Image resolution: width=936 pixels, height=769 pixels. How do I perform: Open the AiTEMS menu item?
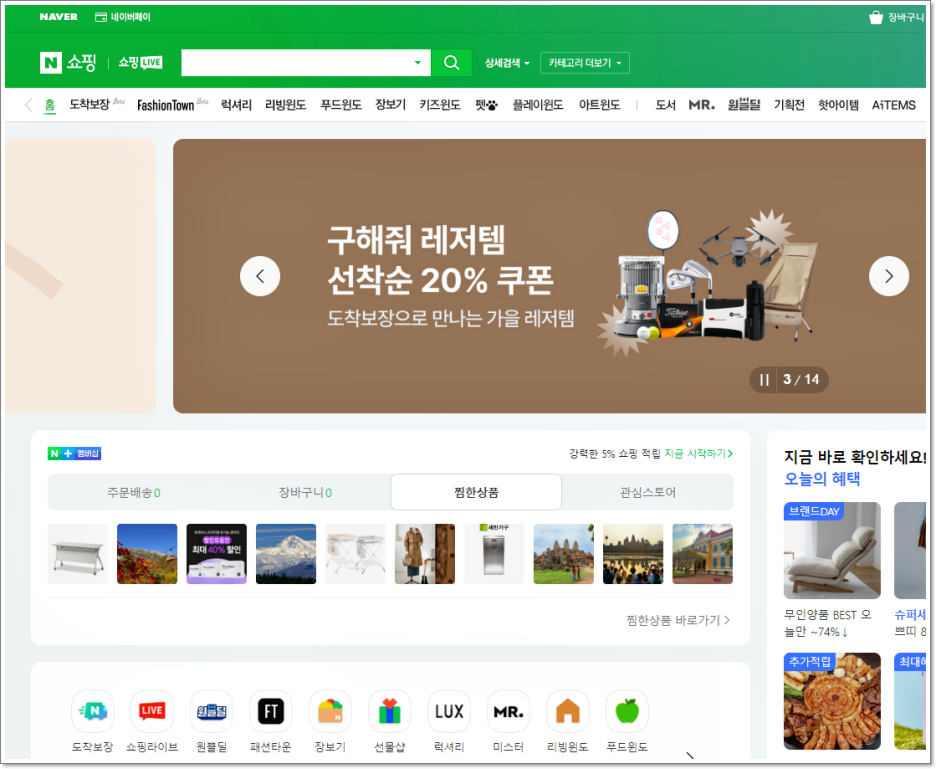pos(894,105)
